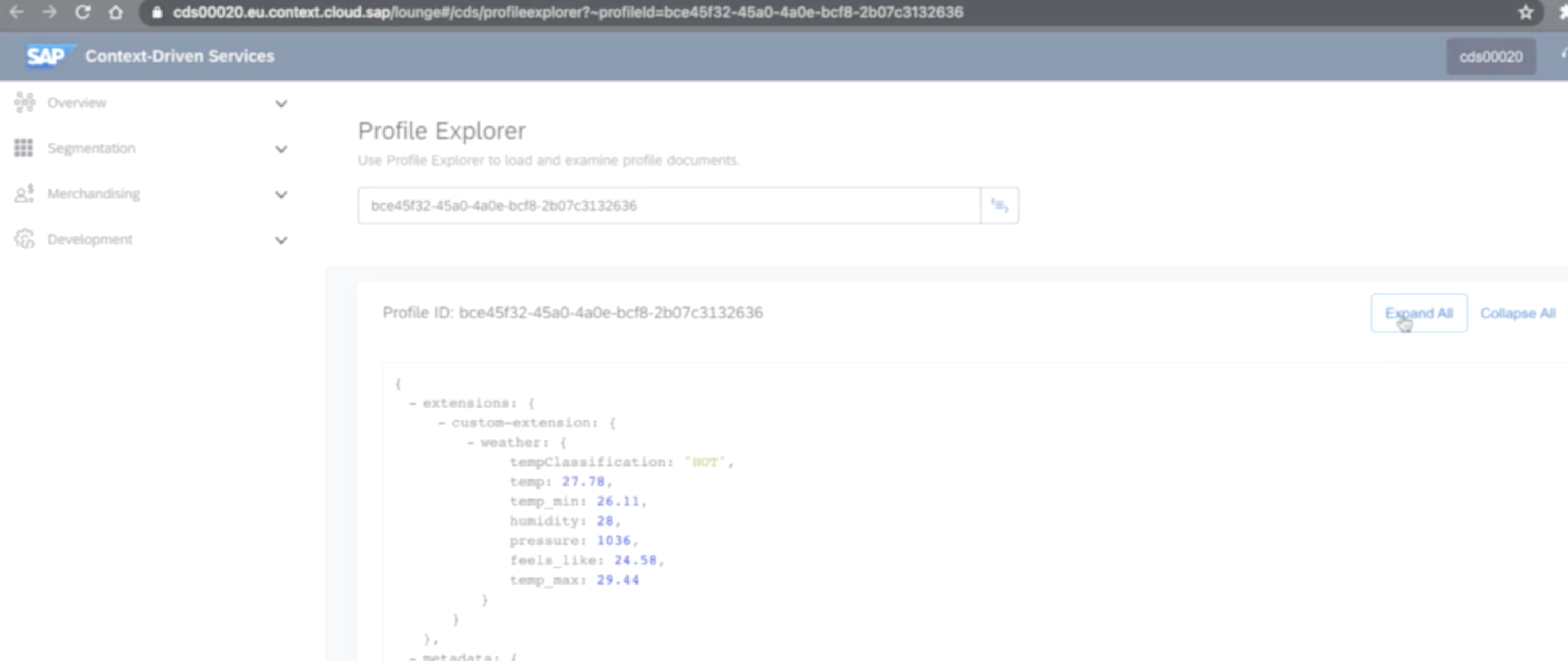Click the Segmentation grid icon

point(24,148)
